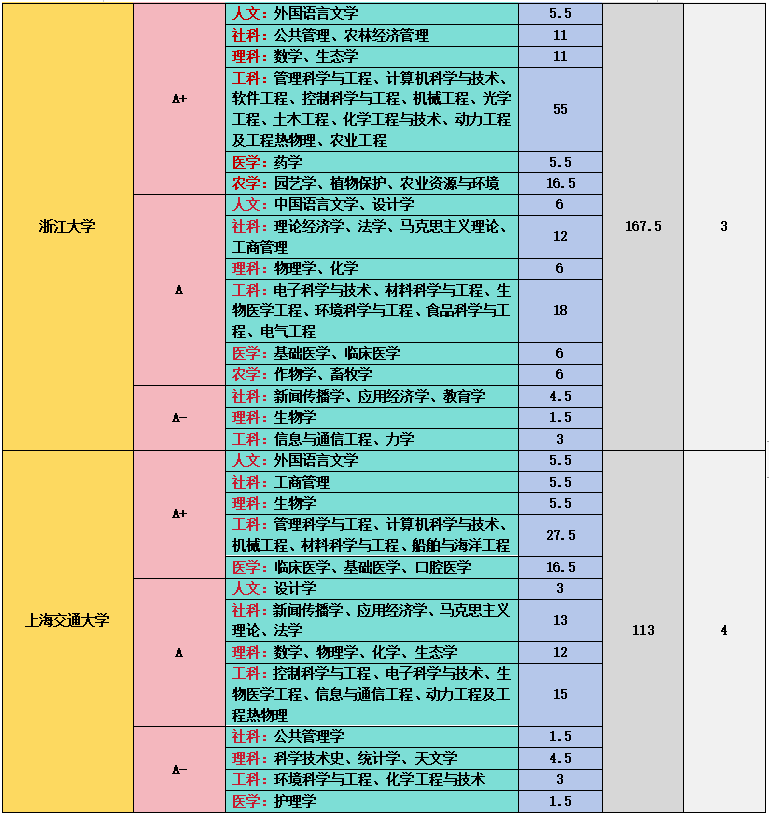
Task: Select the 理科：数学、生态学 cell
Action: tap(372, 57)
